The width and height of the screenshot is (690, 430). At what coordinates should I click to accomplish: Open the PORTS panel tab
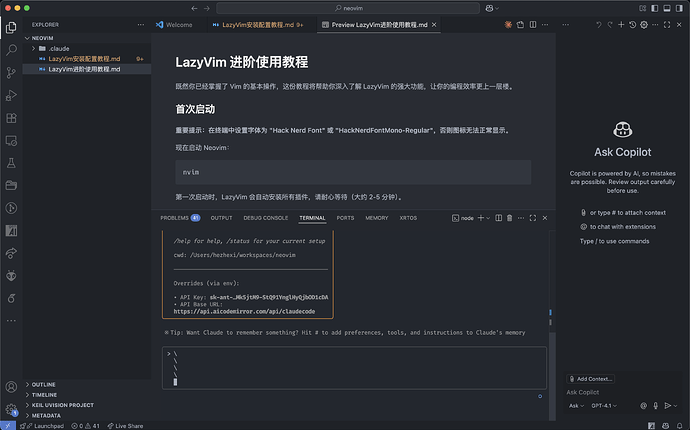(345, 218)
